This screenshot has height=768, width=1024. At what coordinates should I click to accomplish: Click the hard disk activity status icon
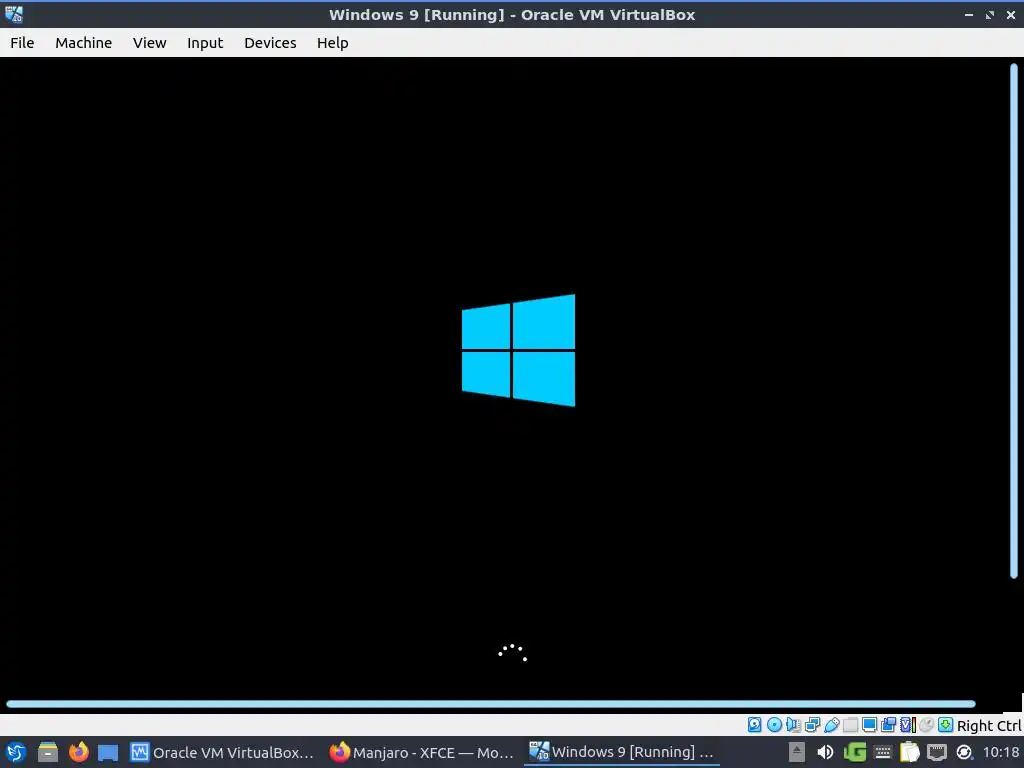point(754,725)
